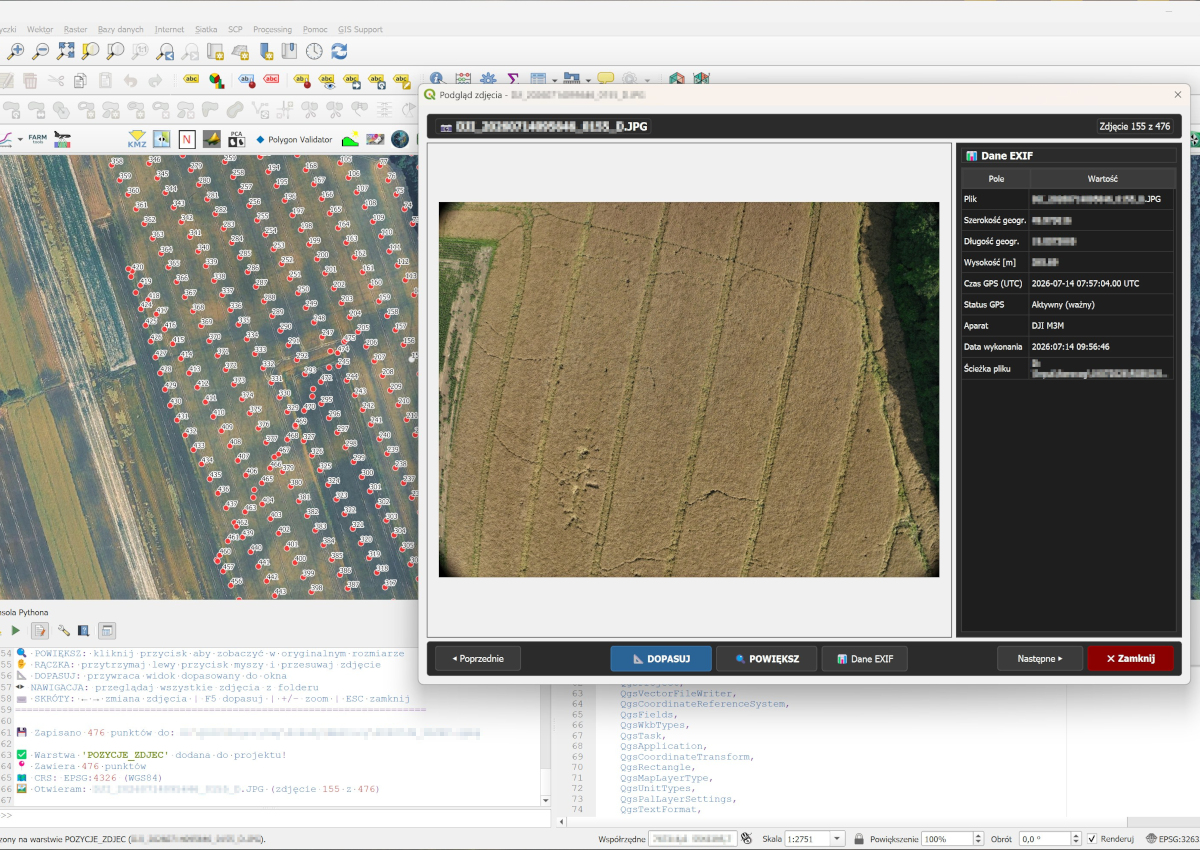Open the Pomoc menu

tap(315, 29)
